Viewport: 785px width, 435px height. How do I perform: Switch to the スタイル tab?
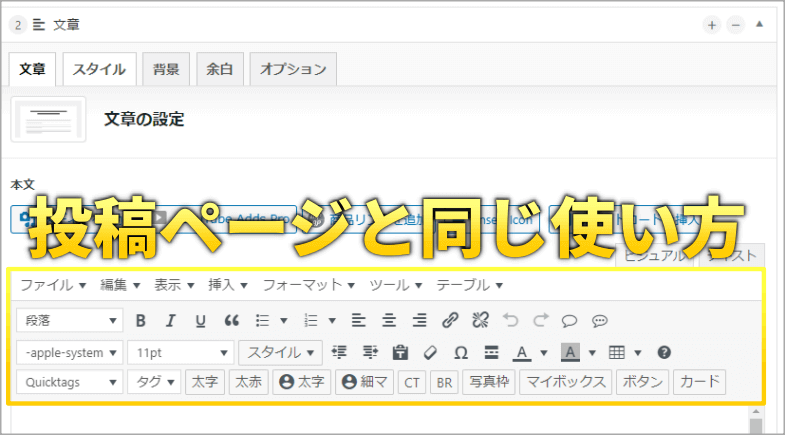click(x=99, y=69)
